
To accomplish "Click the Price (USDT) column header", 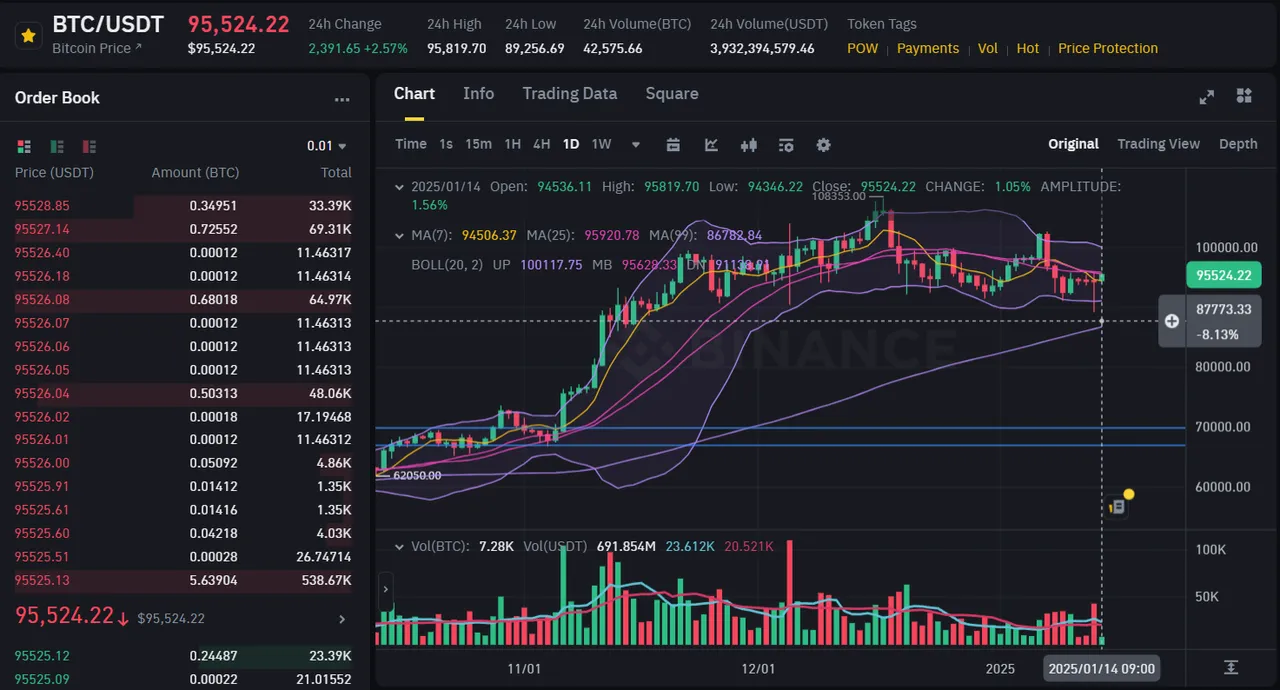I will (54, 173).
